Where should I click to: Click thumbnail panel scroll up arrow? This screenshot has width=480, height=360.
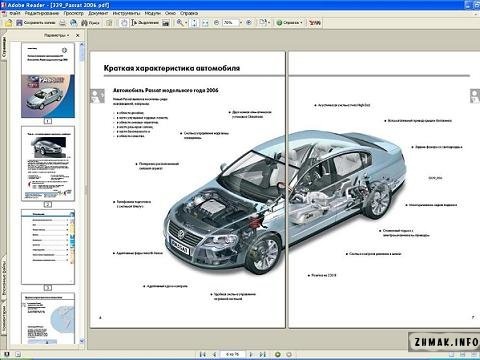[x=82, y=45]
